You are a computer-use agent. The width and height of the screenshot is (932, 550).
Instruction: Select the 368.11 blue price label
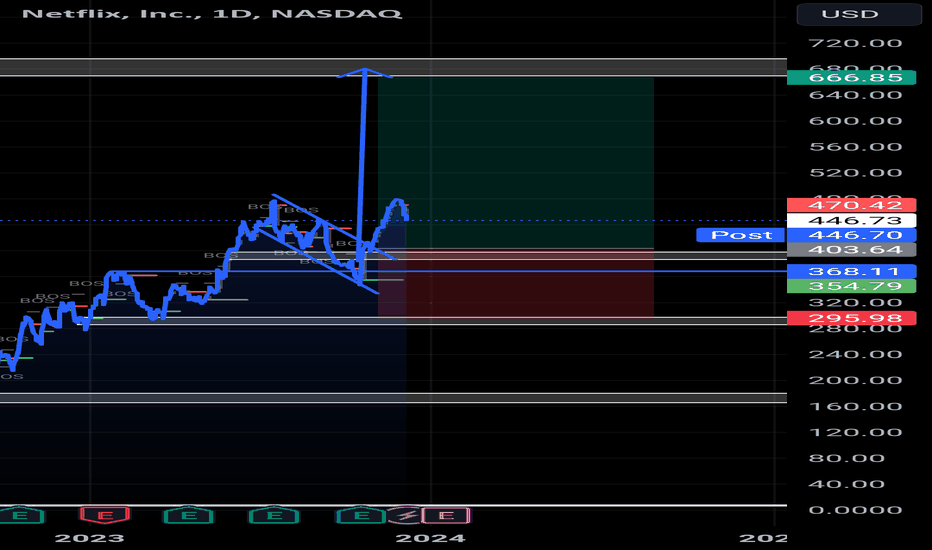[x=851, y=271]
